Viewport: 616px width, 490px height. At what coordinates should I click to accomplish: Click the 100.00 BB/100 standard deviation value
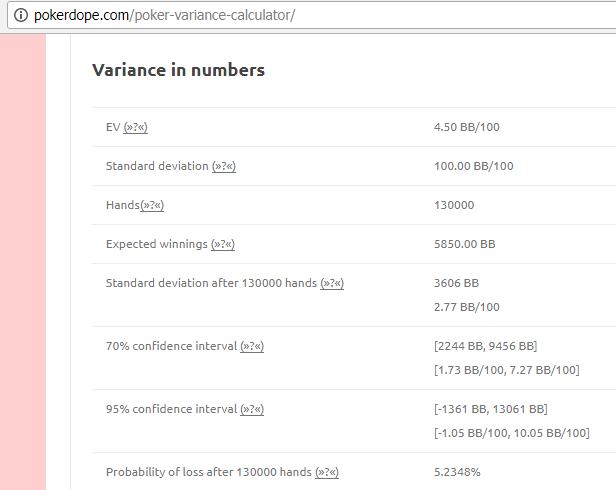(473, 166)
